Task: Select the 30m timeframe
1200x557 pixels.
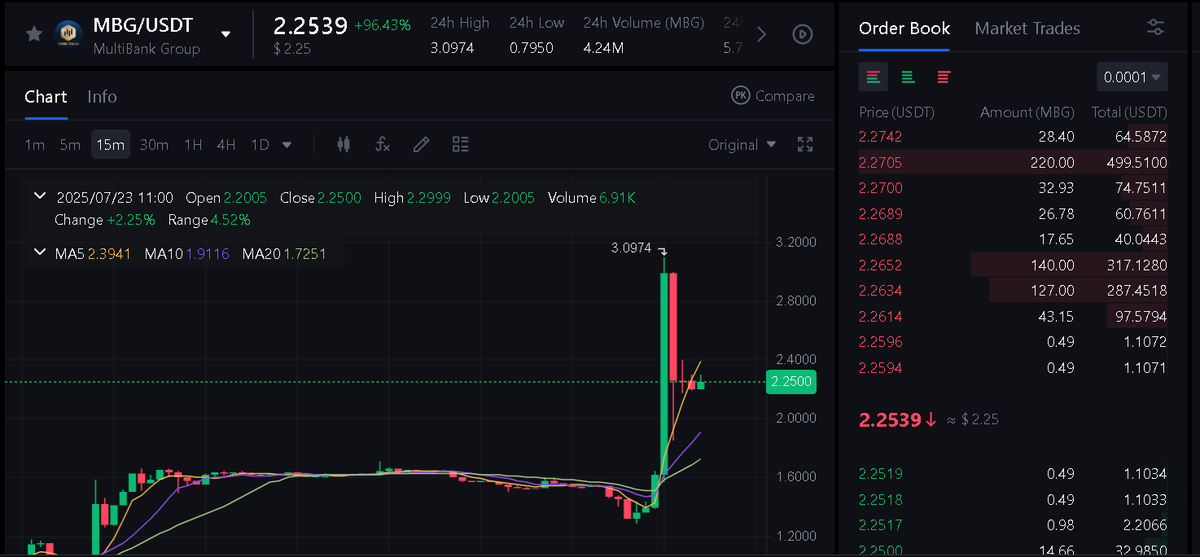Action: (154, 145)
